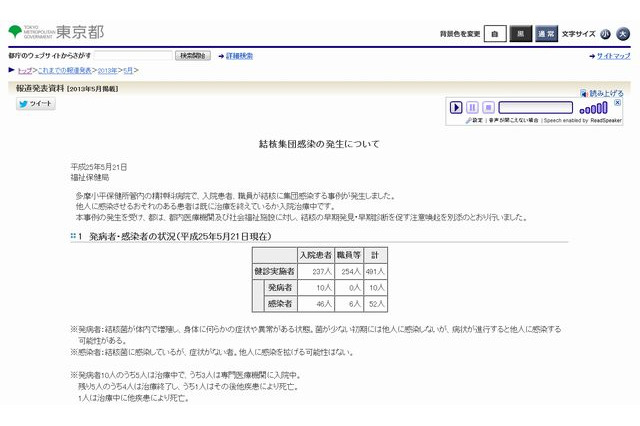Click the table cell showing 6人
The width and height of the screenshot is (640, 426).
(x=349, y=304)
